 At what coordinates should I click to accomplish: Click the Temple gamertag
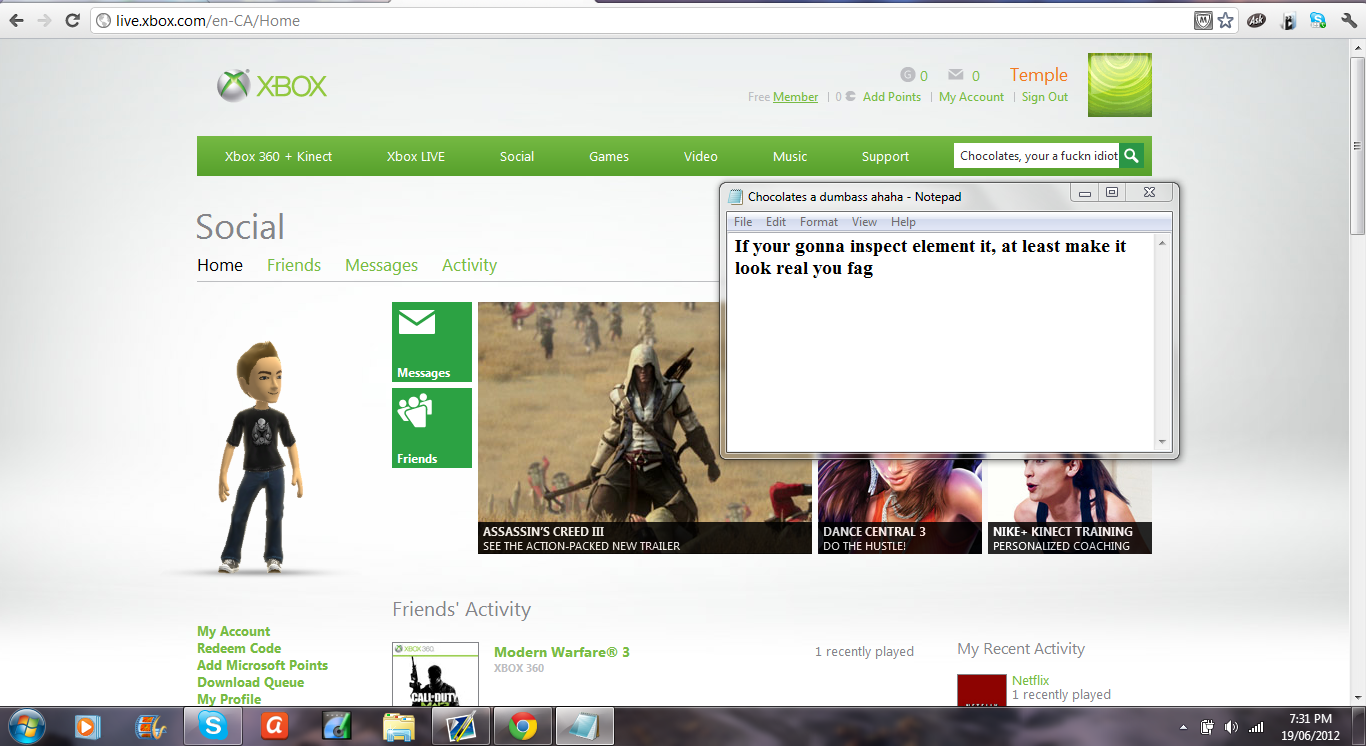pos(1039,75)
